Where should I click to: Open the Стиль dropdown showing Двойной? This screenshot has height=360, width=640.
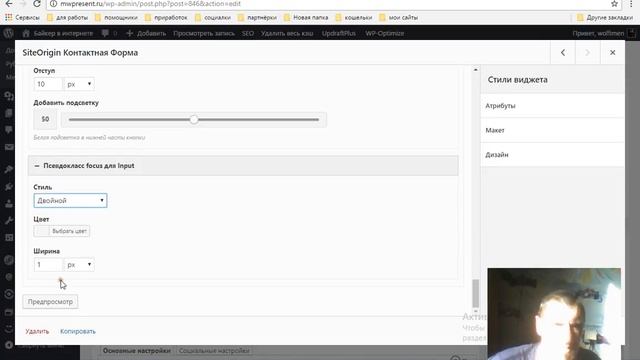click(x=70, y=200)
